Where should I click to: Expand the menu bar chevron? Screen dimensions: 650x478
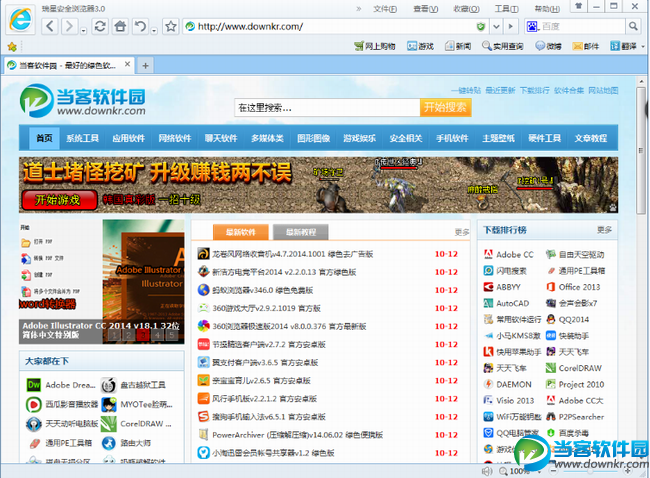pos(359,9)
